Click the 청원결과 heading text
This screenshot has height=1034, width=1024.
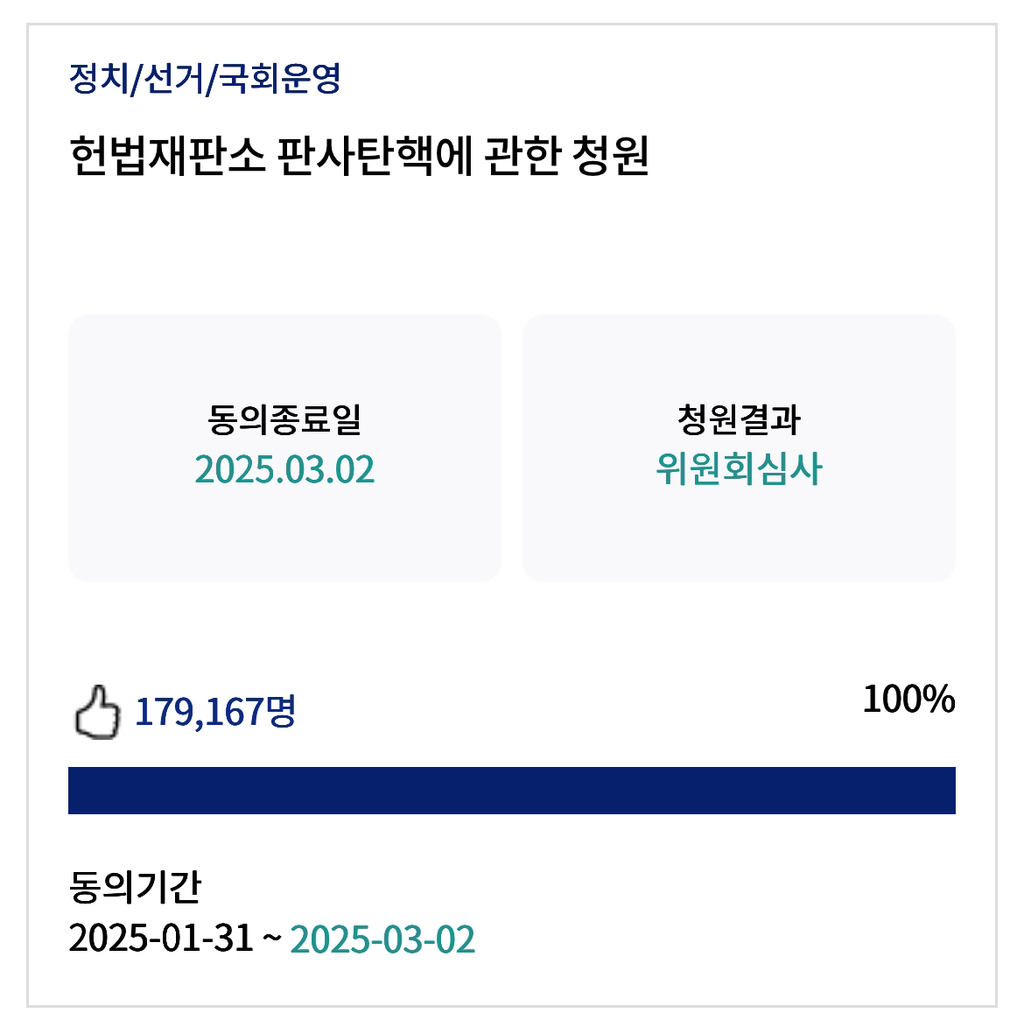[x=739, y=419]
